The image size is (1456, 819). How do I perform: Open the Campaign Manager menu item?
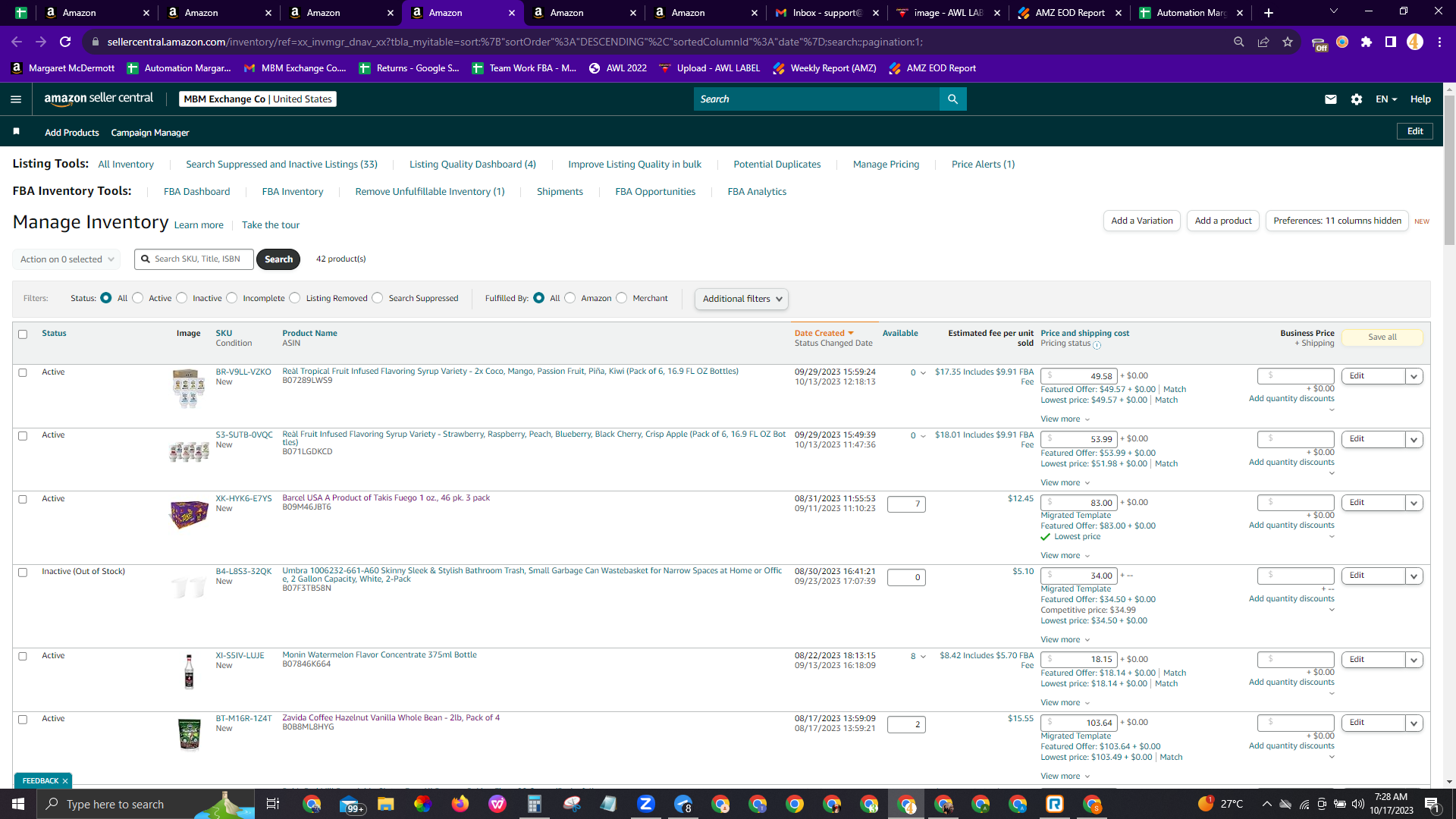coord(150,133)
